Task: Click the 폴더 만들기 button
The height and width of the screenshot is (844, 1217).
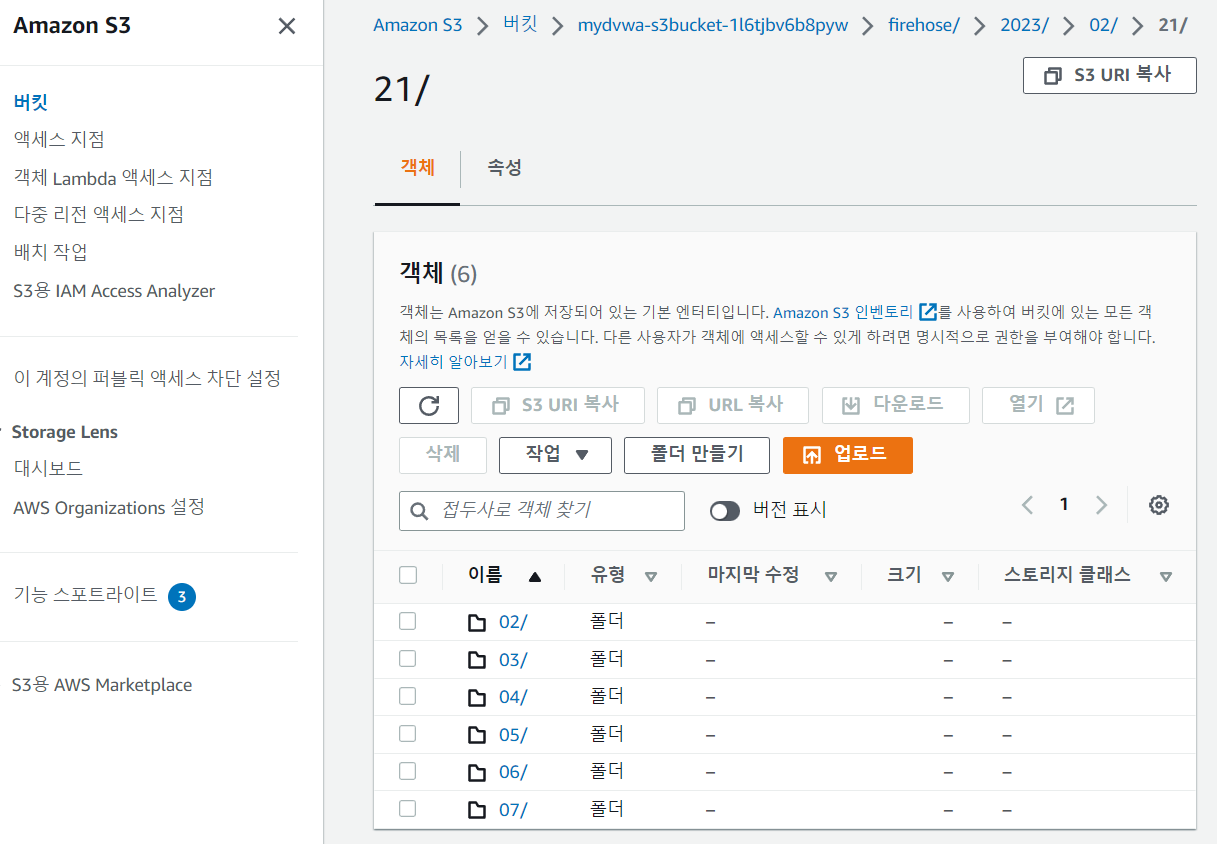Action: click(697, 454)
